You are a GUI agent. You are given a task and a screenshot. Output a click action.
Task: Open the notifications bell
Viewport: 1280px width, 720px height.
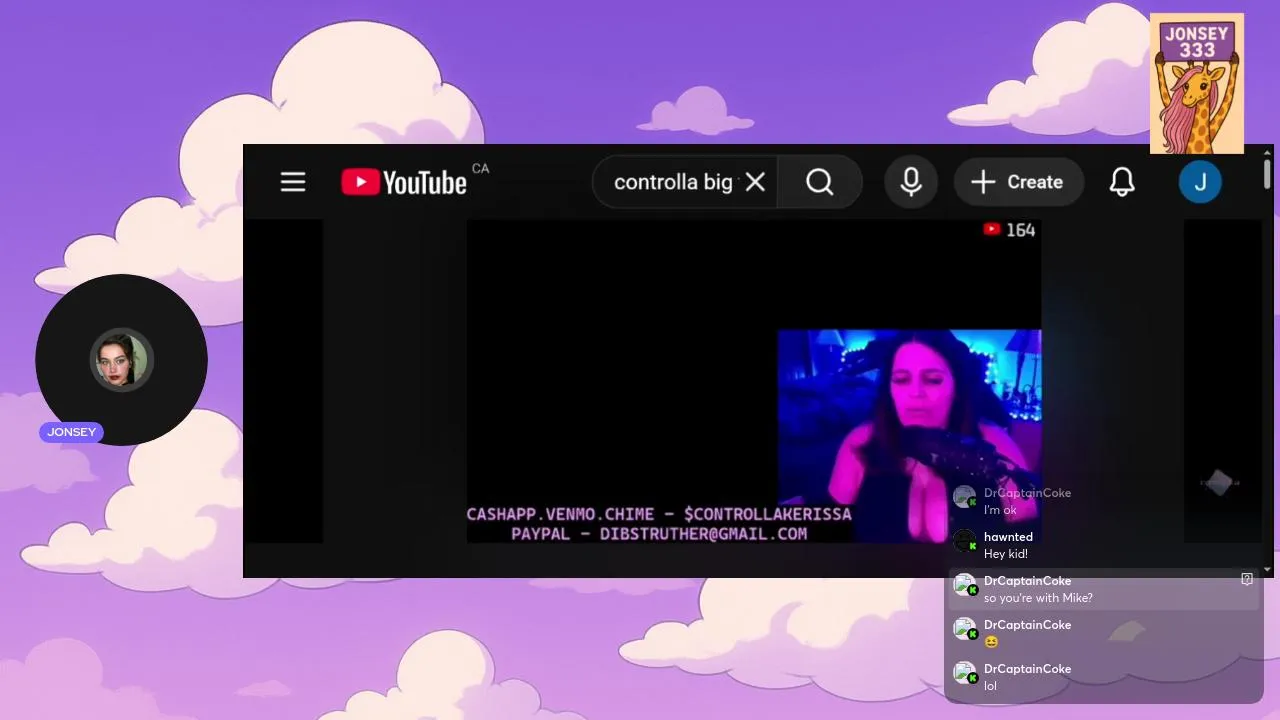point(1122,182)
